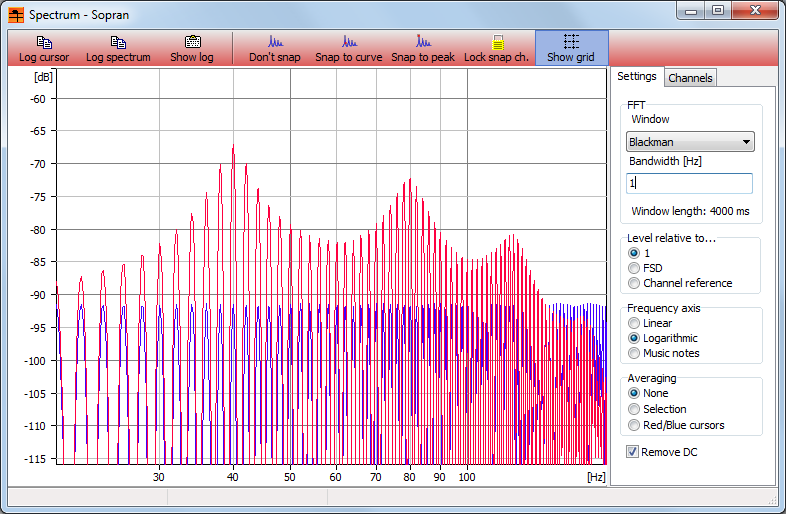This screenshot has width=786, height=514.
Task: Choose Selection averaging option
Action: click(x=634, y=409)
